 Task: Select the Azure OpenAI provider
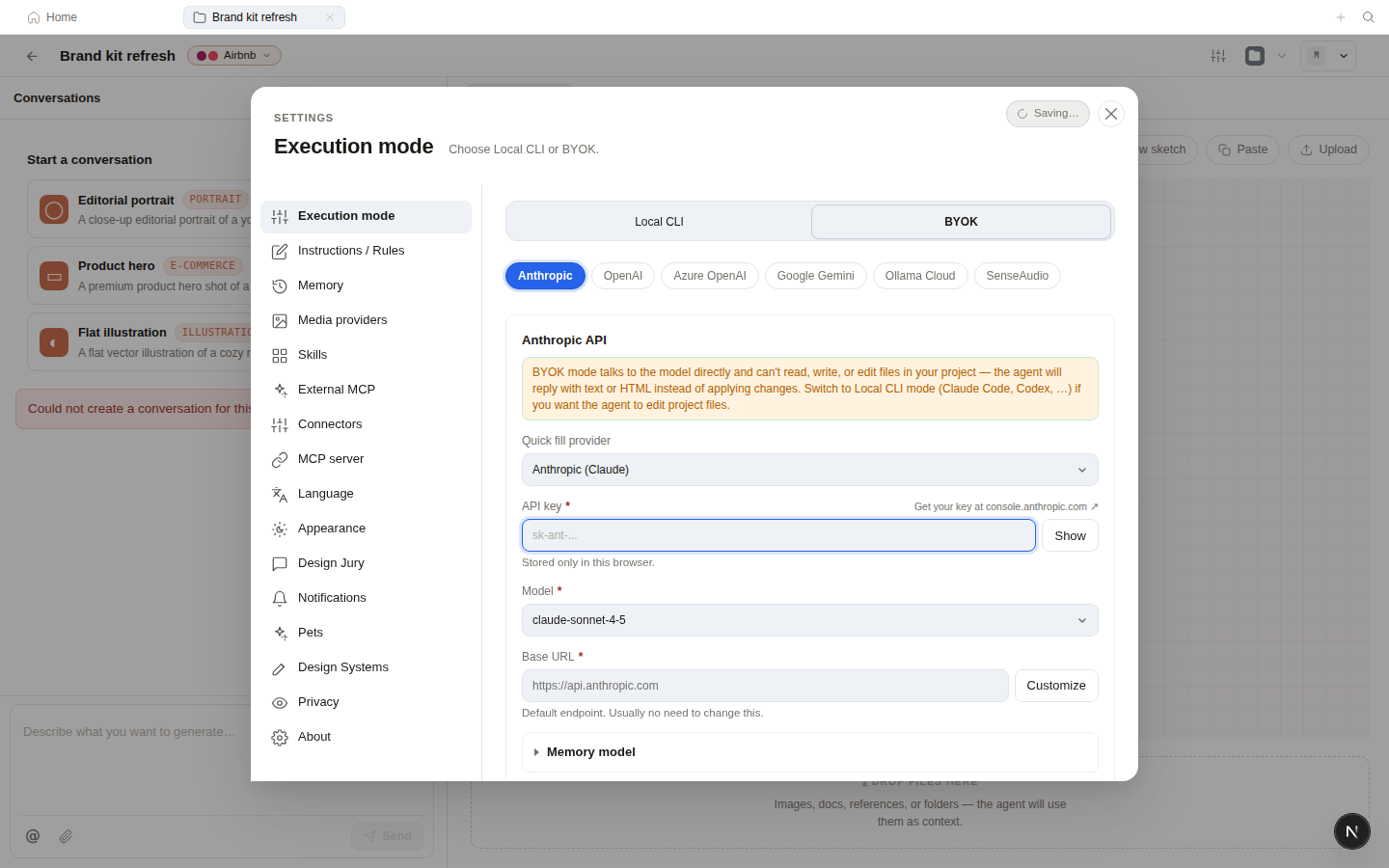(710, 276)
